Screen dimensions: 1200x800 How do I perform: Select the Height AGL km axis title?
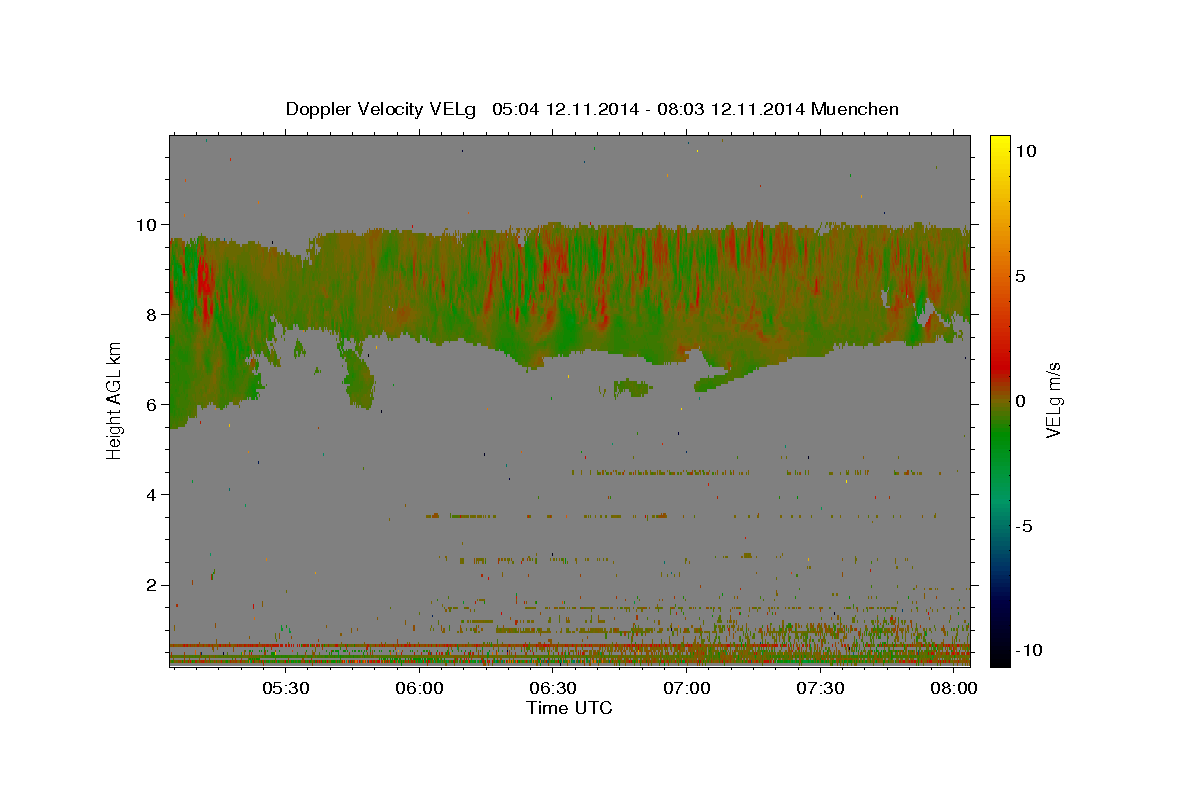coord(114,402)
